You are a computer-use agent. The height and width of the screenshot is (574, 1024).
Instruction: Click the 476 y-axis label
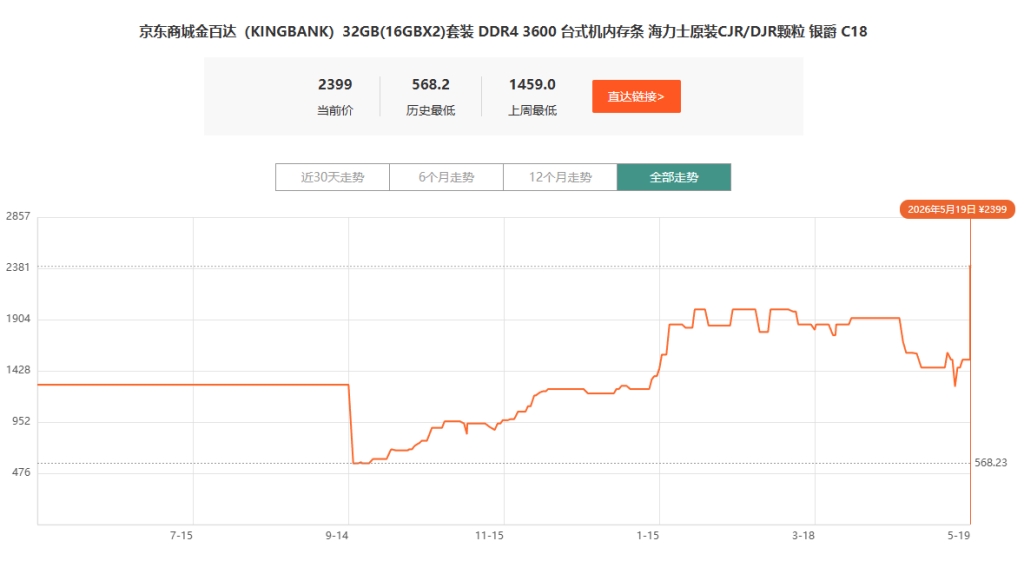pos(21,472)
